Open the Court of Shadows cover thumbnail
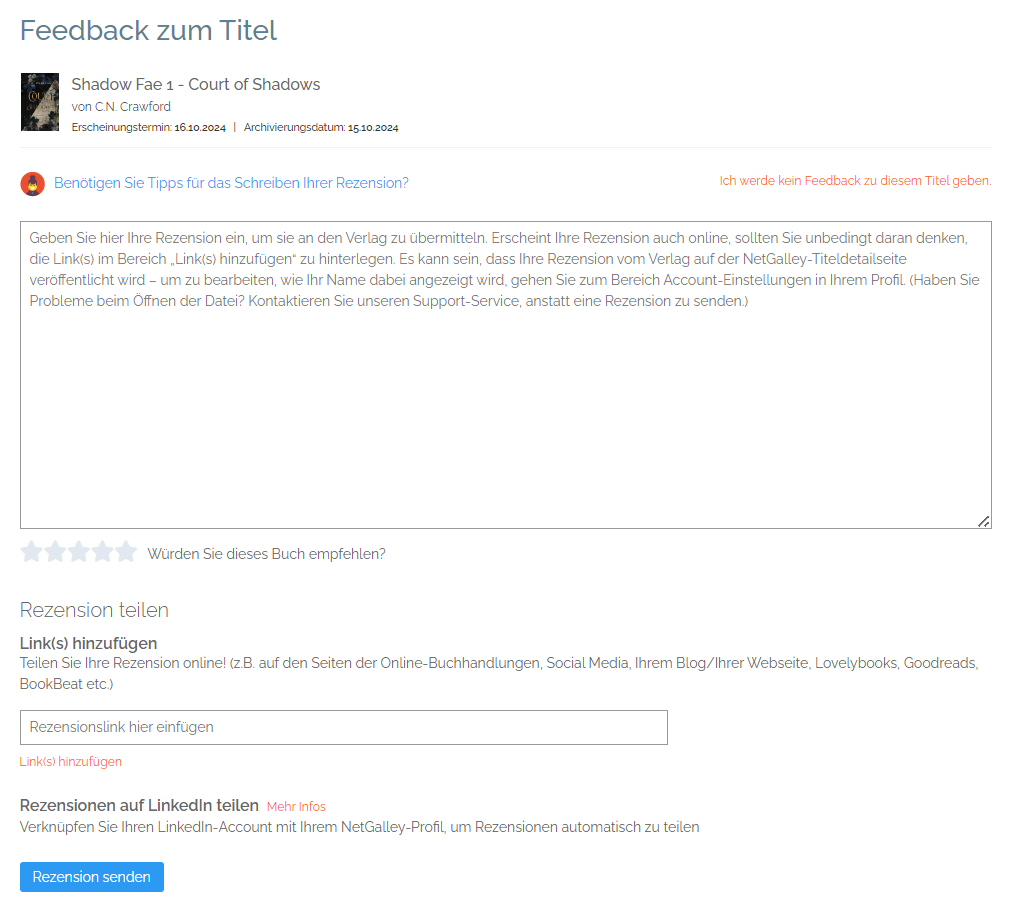This screenshot has width=1009, height=913. point(40,102)
